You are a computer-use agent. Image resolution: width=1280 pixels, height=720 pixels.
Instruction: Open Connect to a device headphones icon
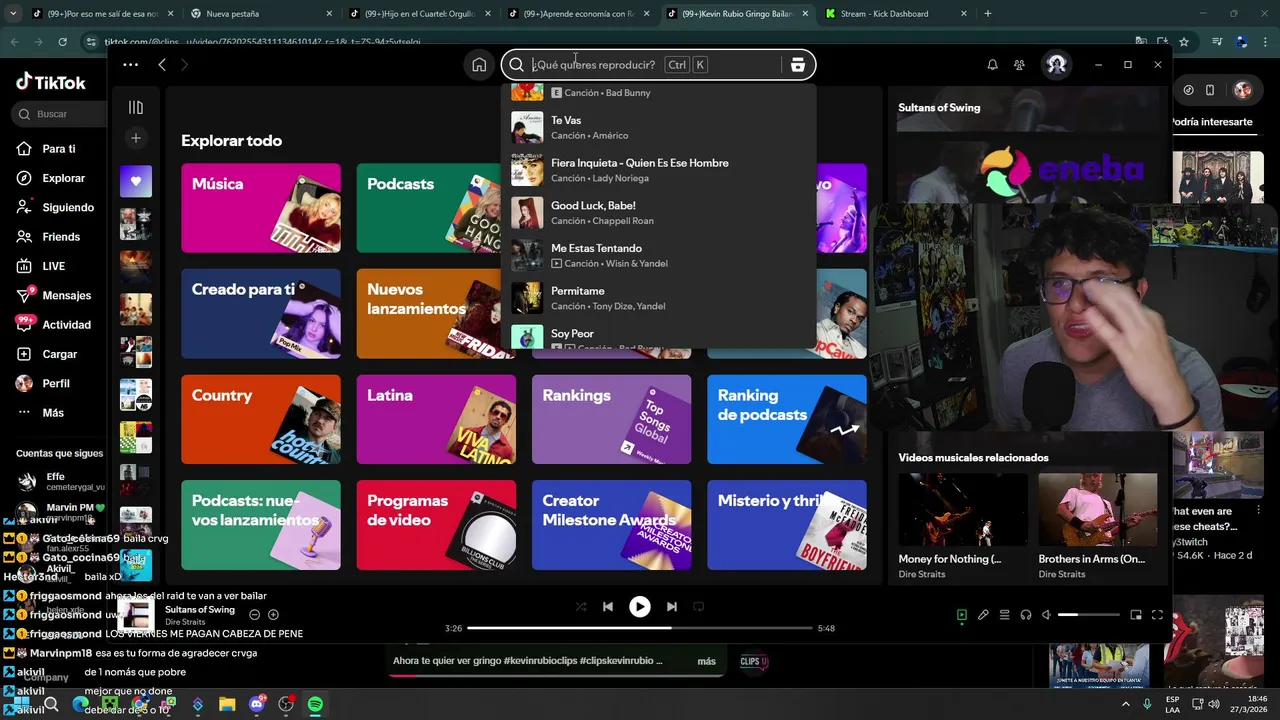pyautogui.click(x=1025, y=615)
